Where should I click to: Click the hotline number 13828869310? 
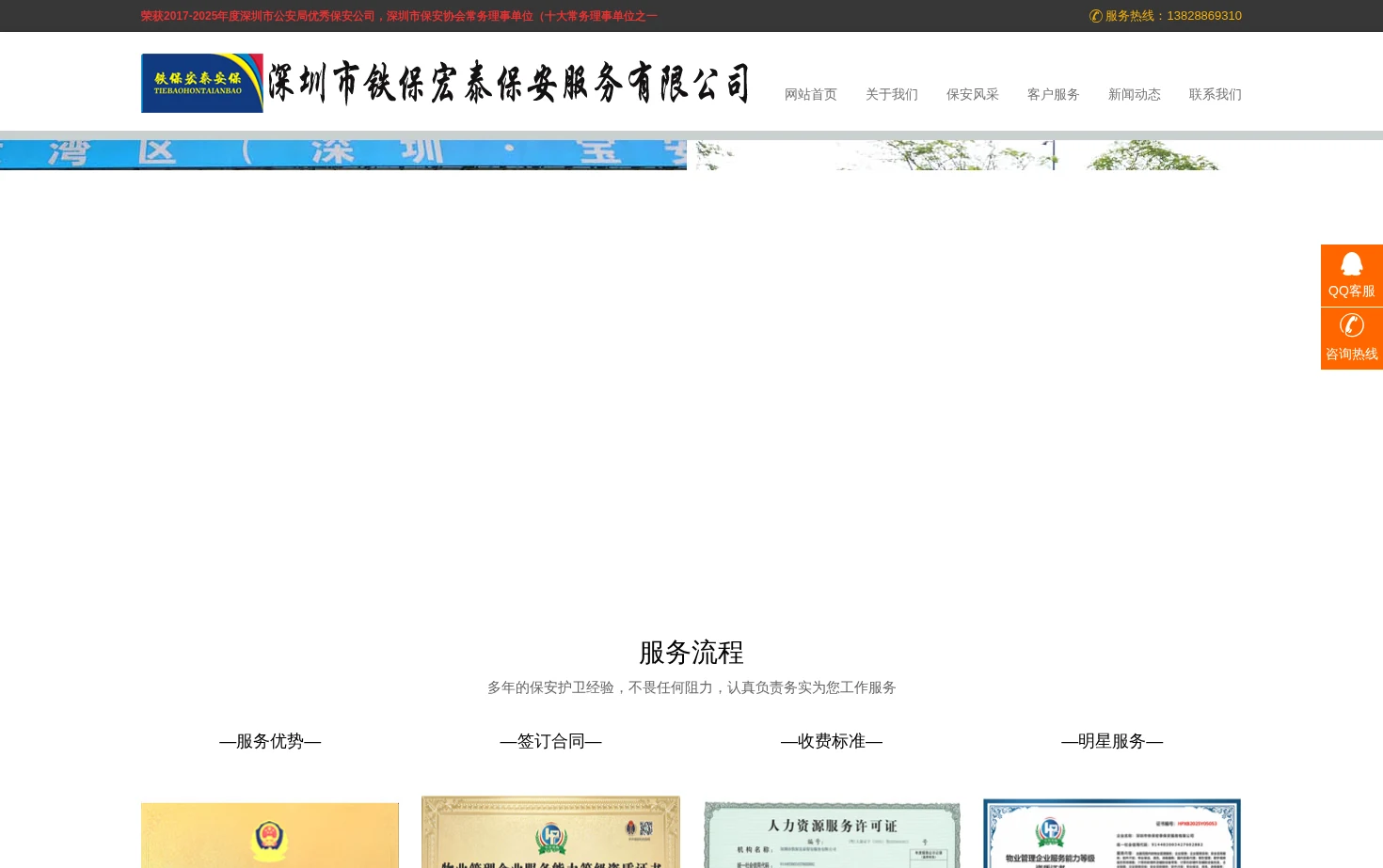click(x=1204, y=16)
